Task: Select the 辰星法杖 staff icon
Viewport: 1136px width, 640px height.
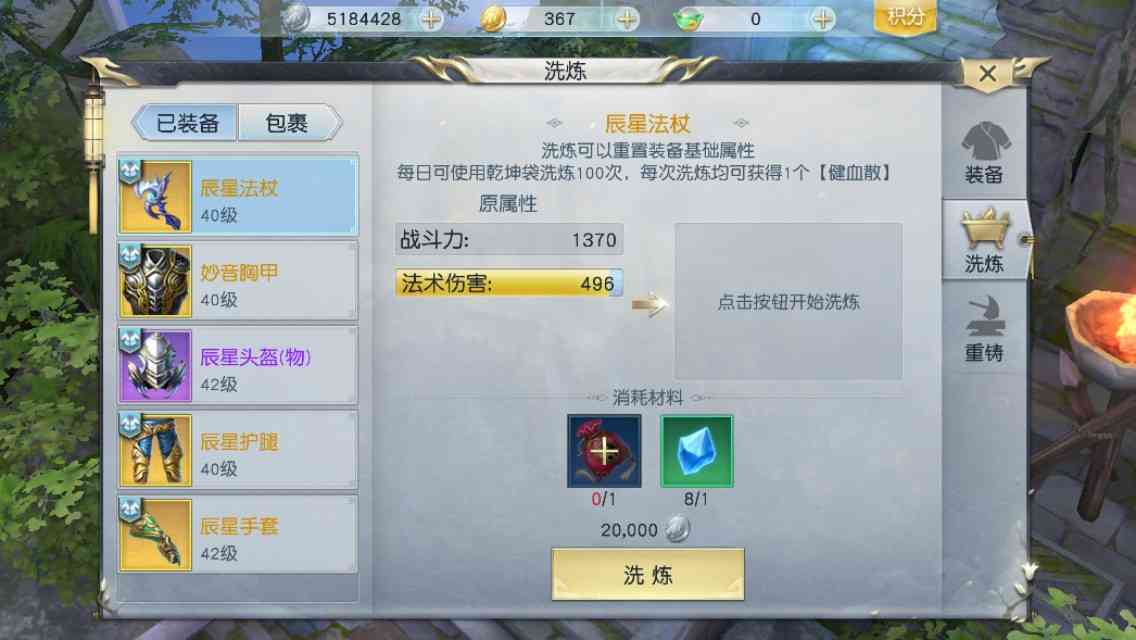Action: point(155,197)
